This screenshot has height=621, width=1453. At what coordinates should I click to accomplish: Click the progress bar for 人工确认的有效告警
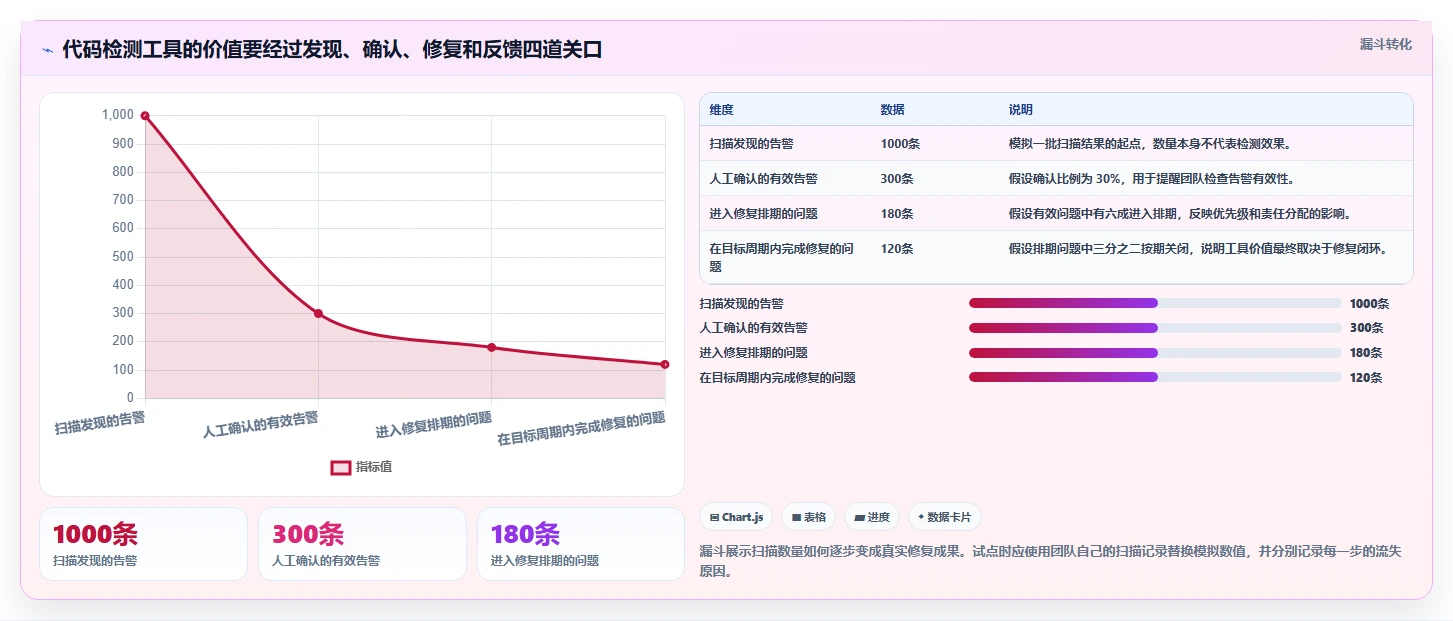click(1155, 328)
